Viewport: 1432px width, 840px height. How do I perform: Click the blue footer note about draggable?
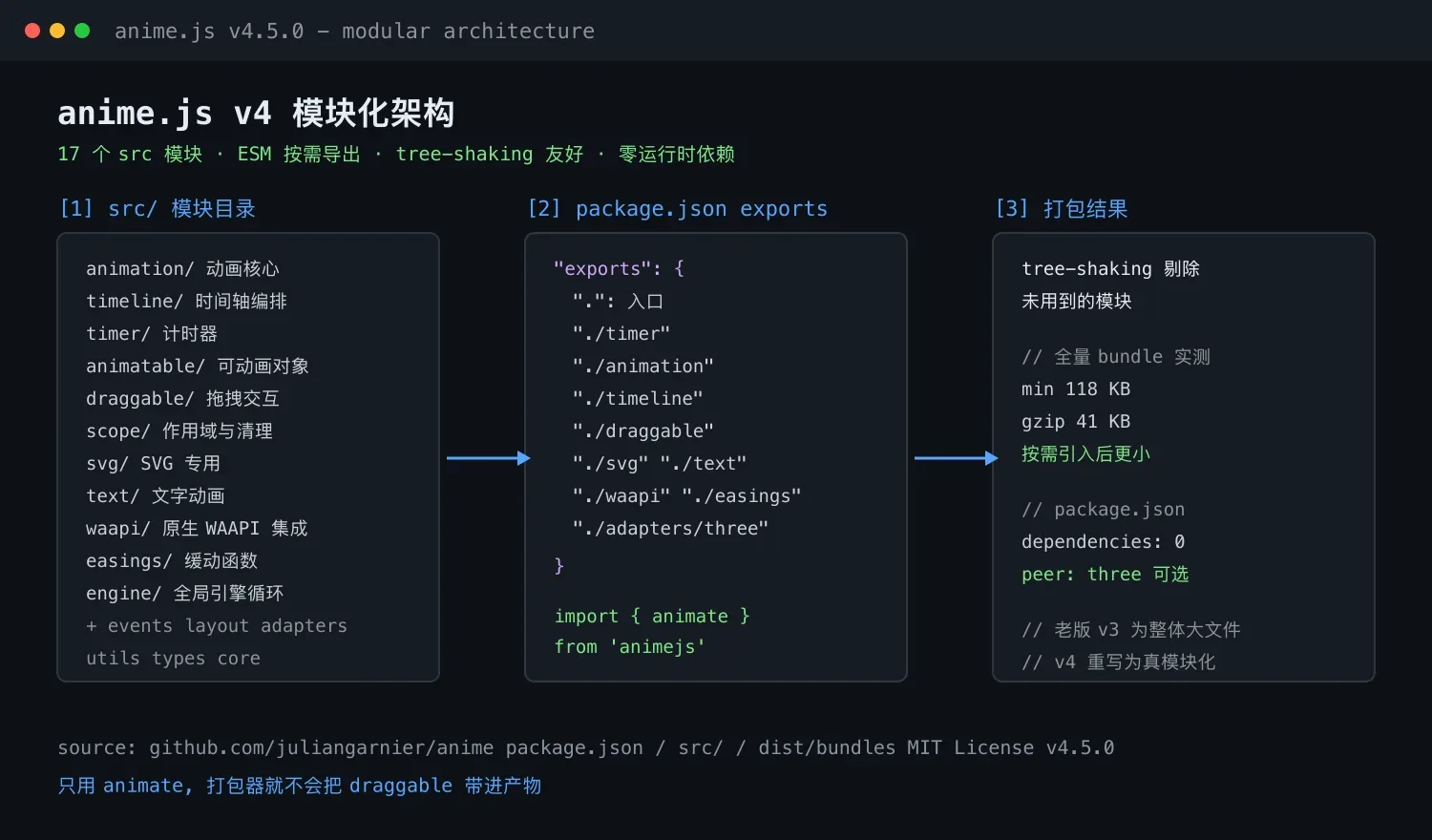coord(300,786)
